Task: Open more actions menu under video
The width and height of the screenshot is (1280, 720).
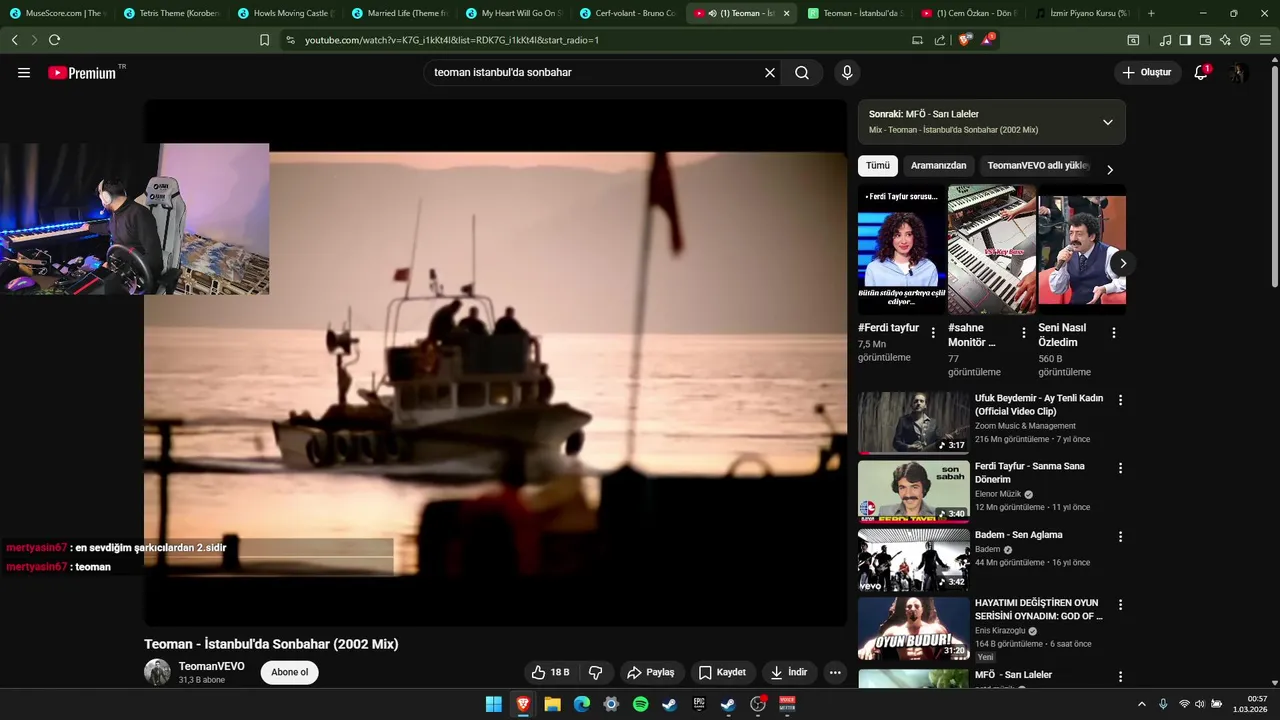Action: pyautogui.click(x=835, y=673)
